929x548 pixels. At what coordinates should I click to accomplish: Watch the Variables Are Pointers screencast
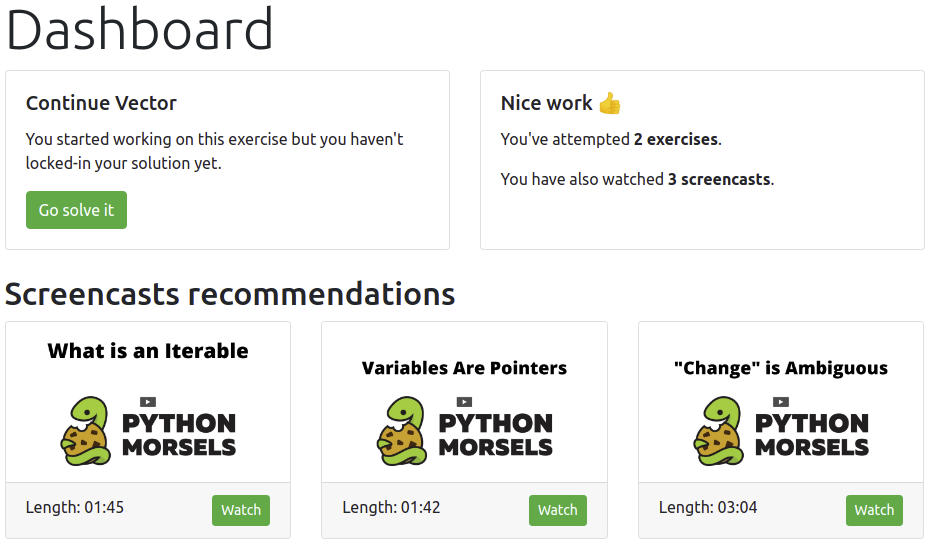tap(557, 510)
